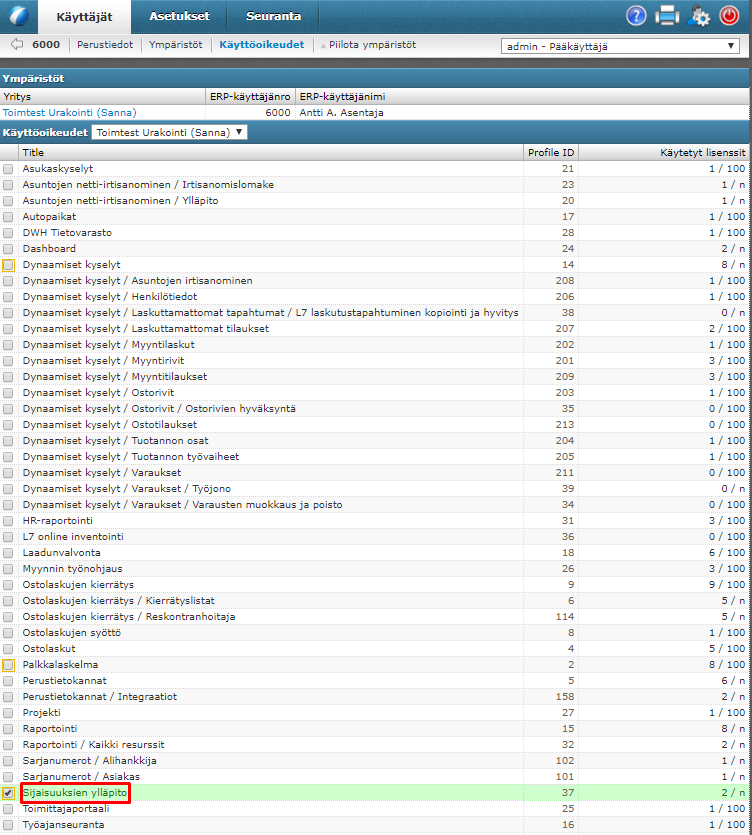The height and width of the screenshot is (835, 752).
Task: Select the Käyttöoikeudet subtab
Action: click(261, 45)
